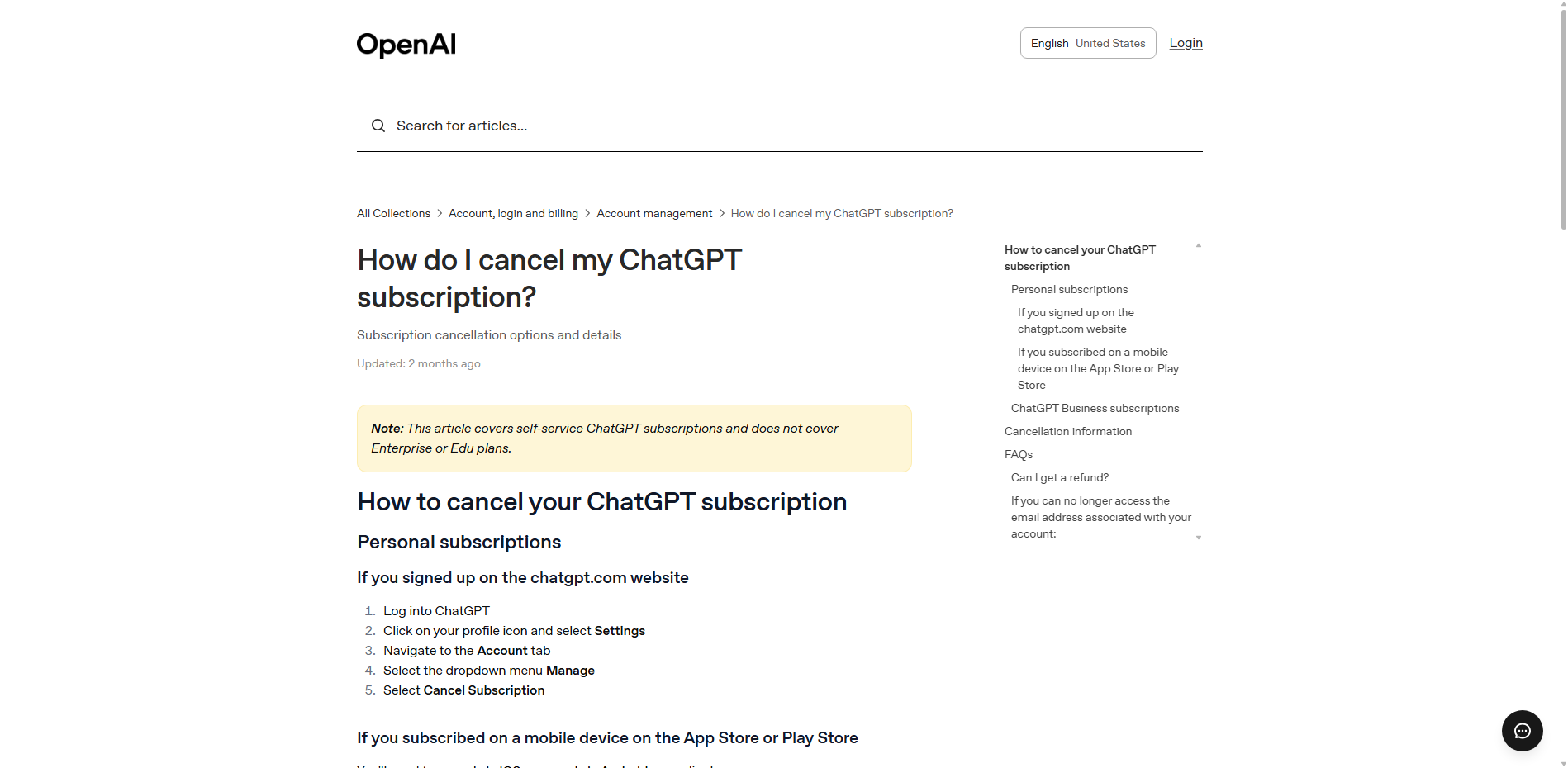
Task: Select 'How to cancel your ChatGPT subscription' in sidebar
Action: coord(1079,258)
